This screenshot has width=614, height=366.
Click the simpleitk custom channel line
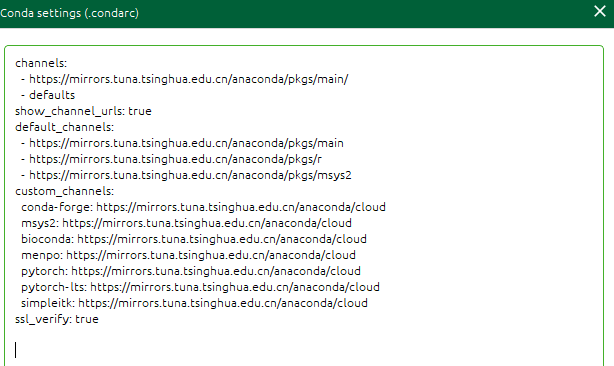[194, 303]
